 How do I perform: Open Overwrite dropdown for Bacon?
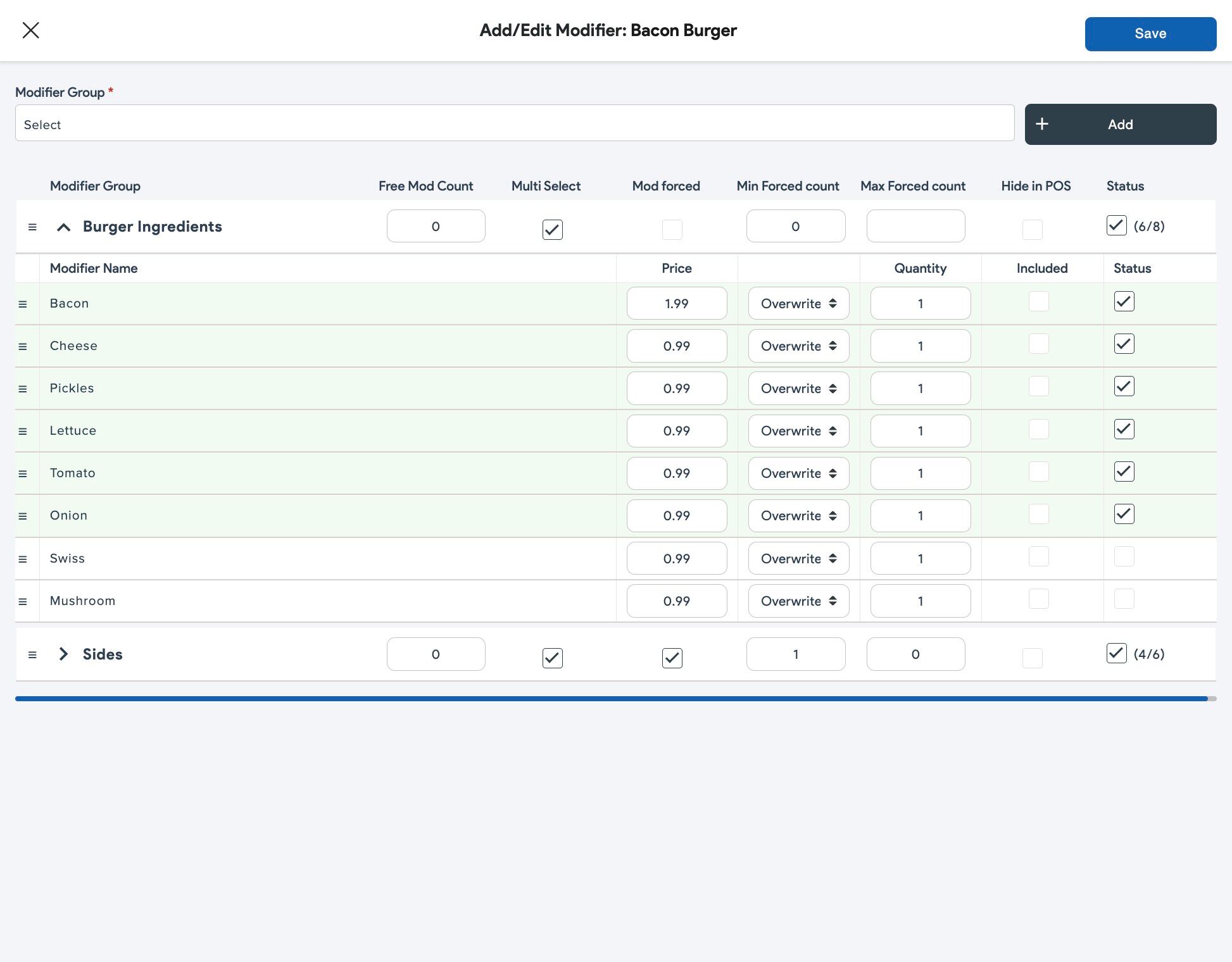(x=798, y=304)
